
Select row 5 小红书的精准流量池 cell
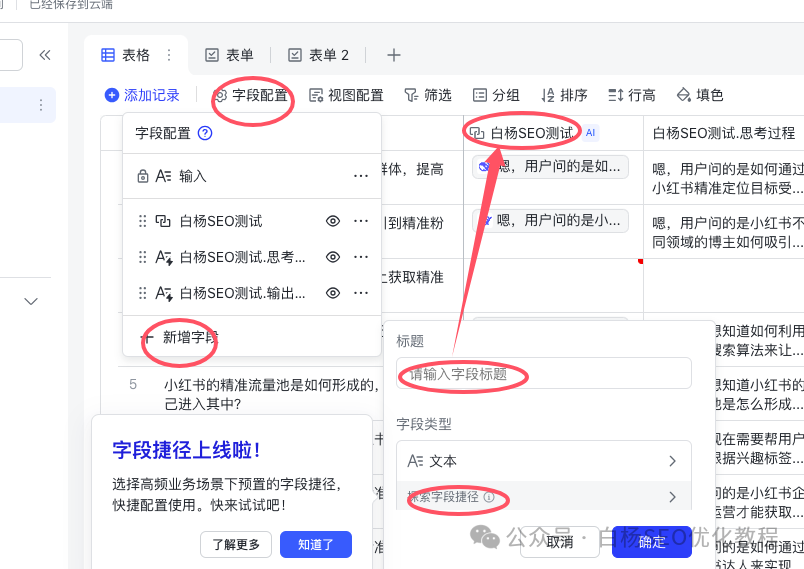(271, 394)
